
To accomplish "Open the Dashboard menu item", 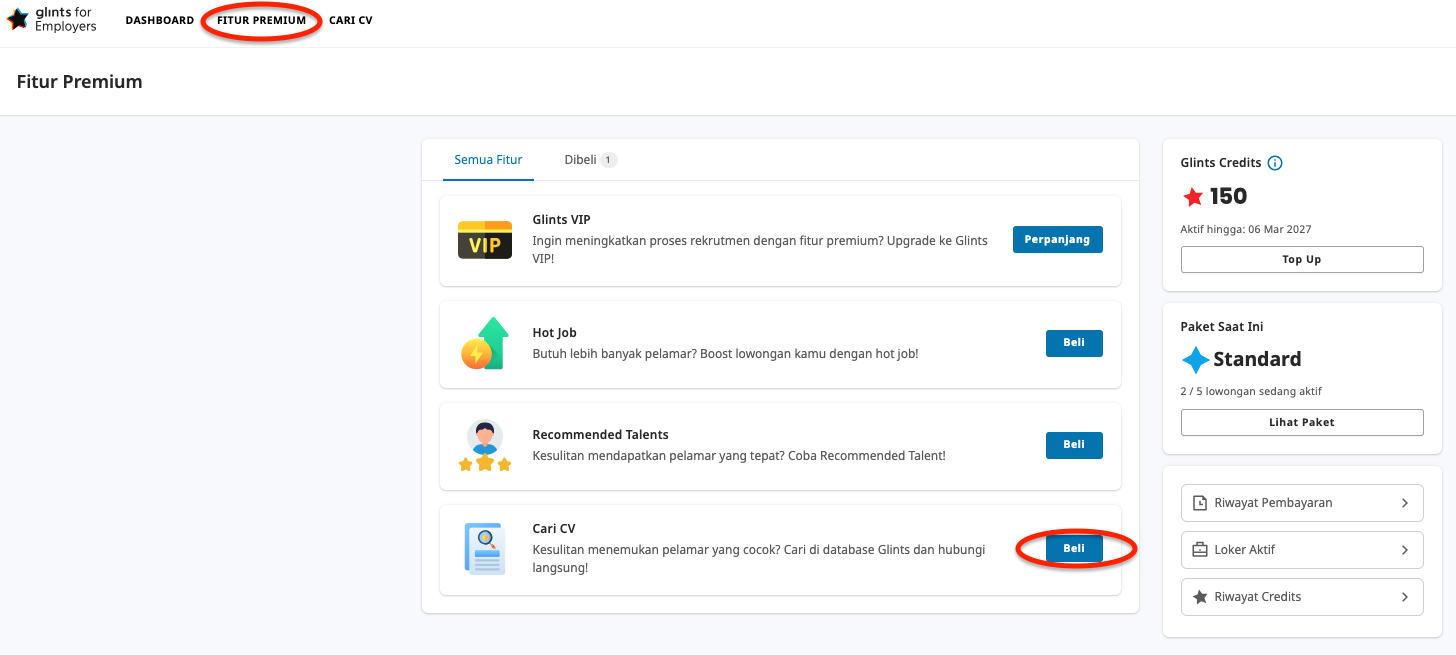I will (x=160, y=20).
